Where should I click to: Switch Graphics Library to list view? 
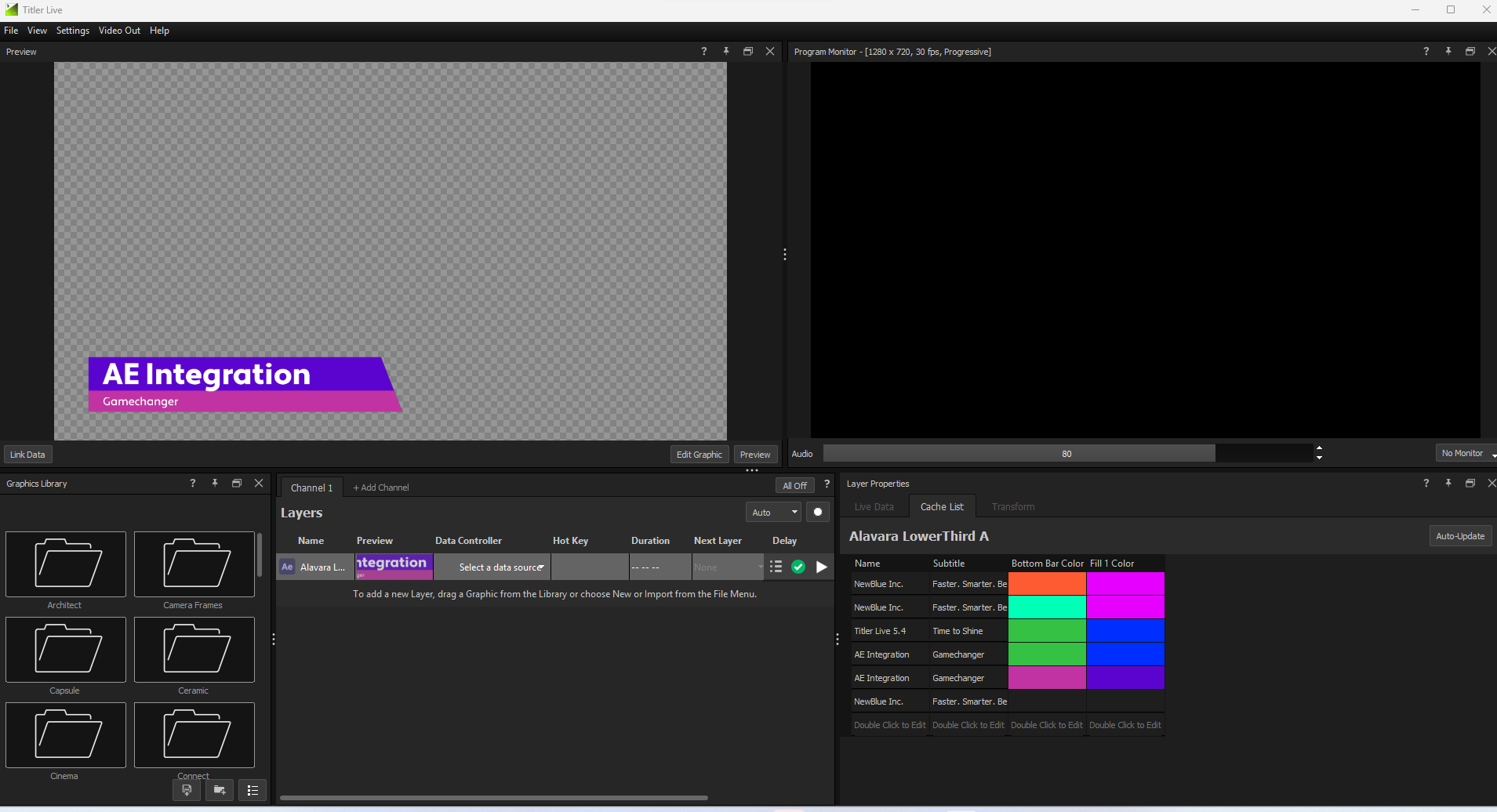[x=253, y=790]
